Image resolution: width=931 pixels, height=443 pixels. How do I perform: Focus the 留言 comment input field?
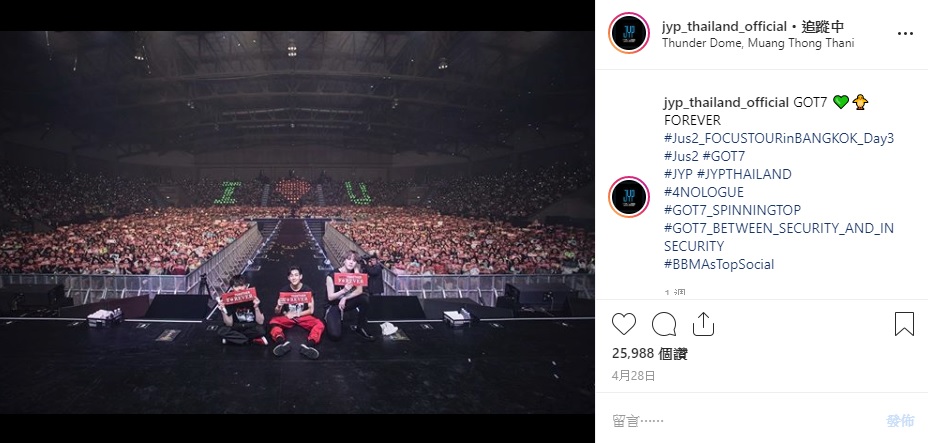pyautogui.click(x=742, y=421)
